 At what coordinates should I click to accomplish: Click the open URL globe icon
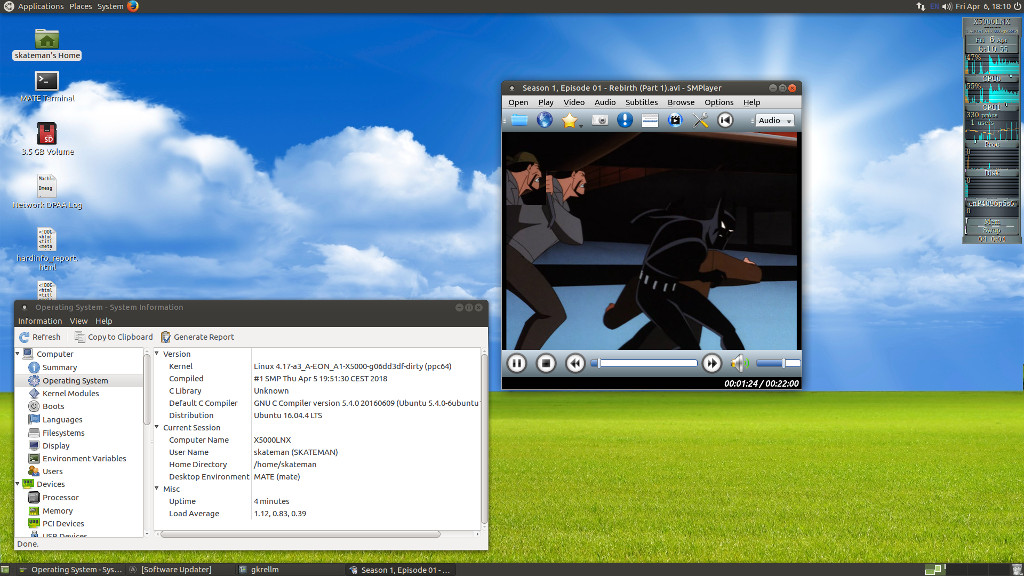pyautogui.click(x=545, y=120)
